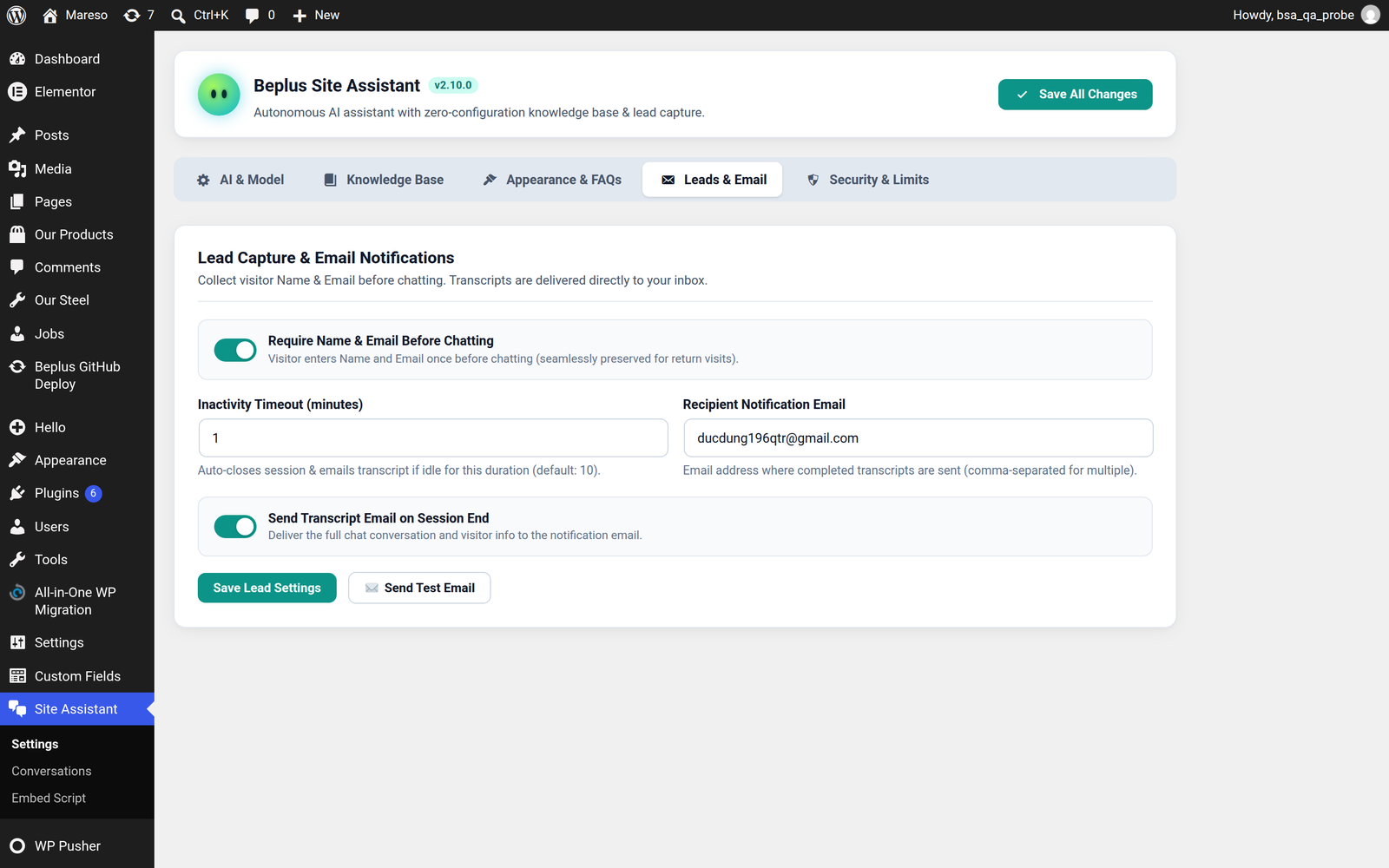The height and width of the screenshot is (868, 1389).
Task: Click the Beplus GitHub Deploy sync icon
Action: (x=17, y=366)
